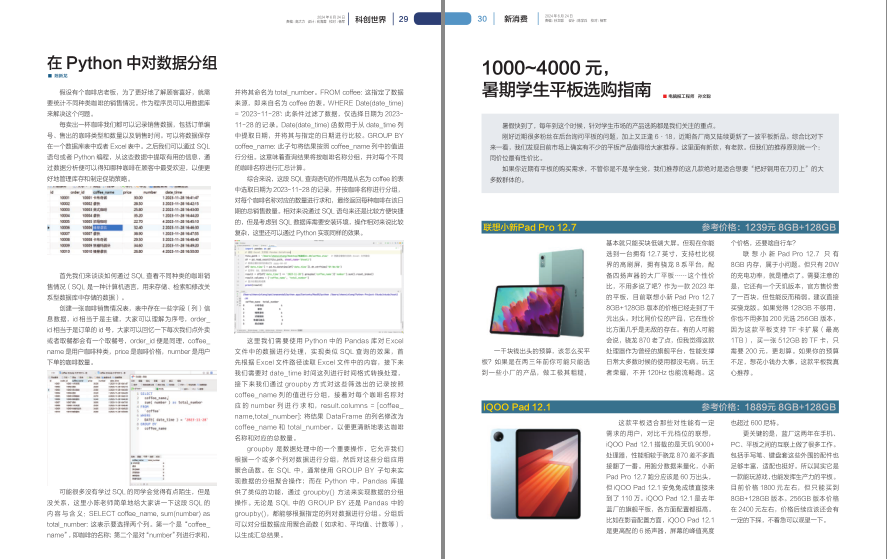887x559 pixels.
Task: Click page number 30 in header
Action: coord(482,19)
